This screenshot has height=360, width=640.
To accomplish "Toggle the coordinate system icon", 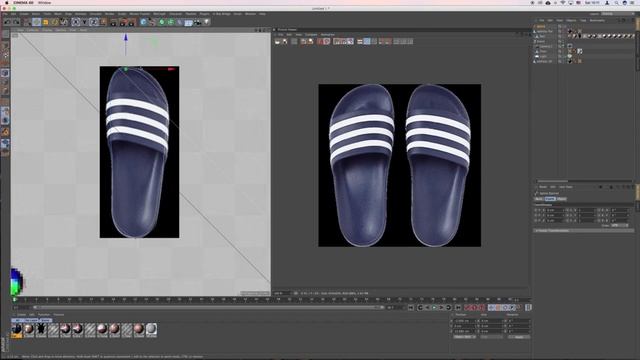I will point(103,22).
